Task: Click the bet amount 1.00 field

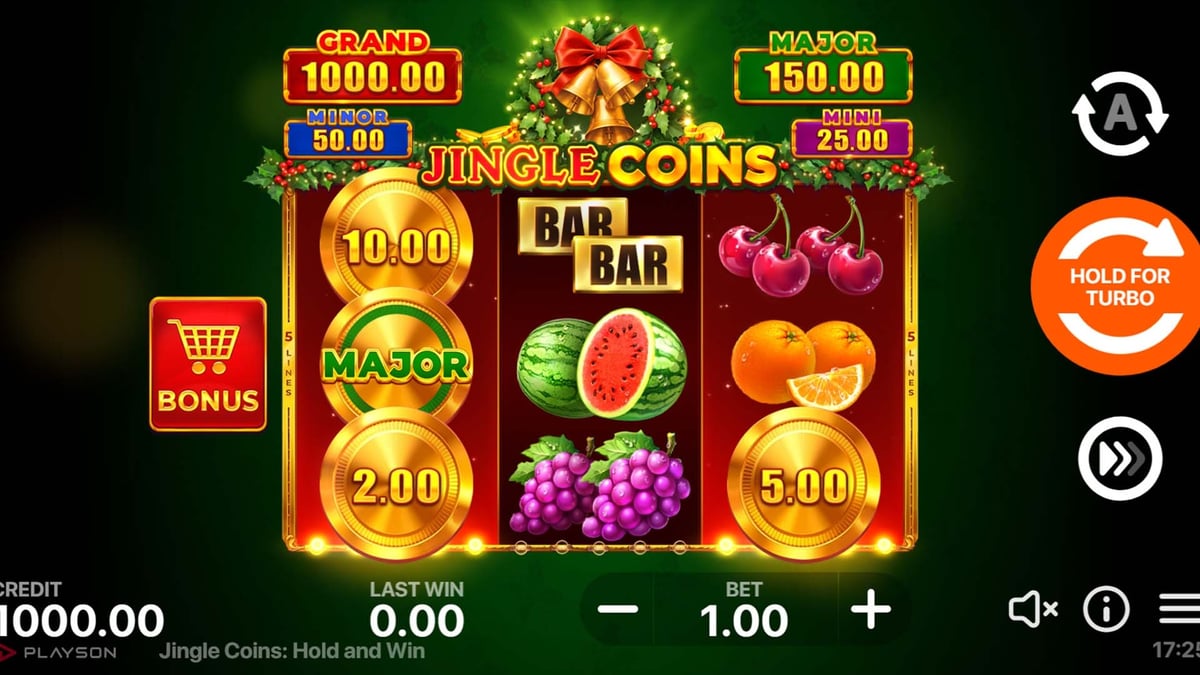Action: (745, 609)
